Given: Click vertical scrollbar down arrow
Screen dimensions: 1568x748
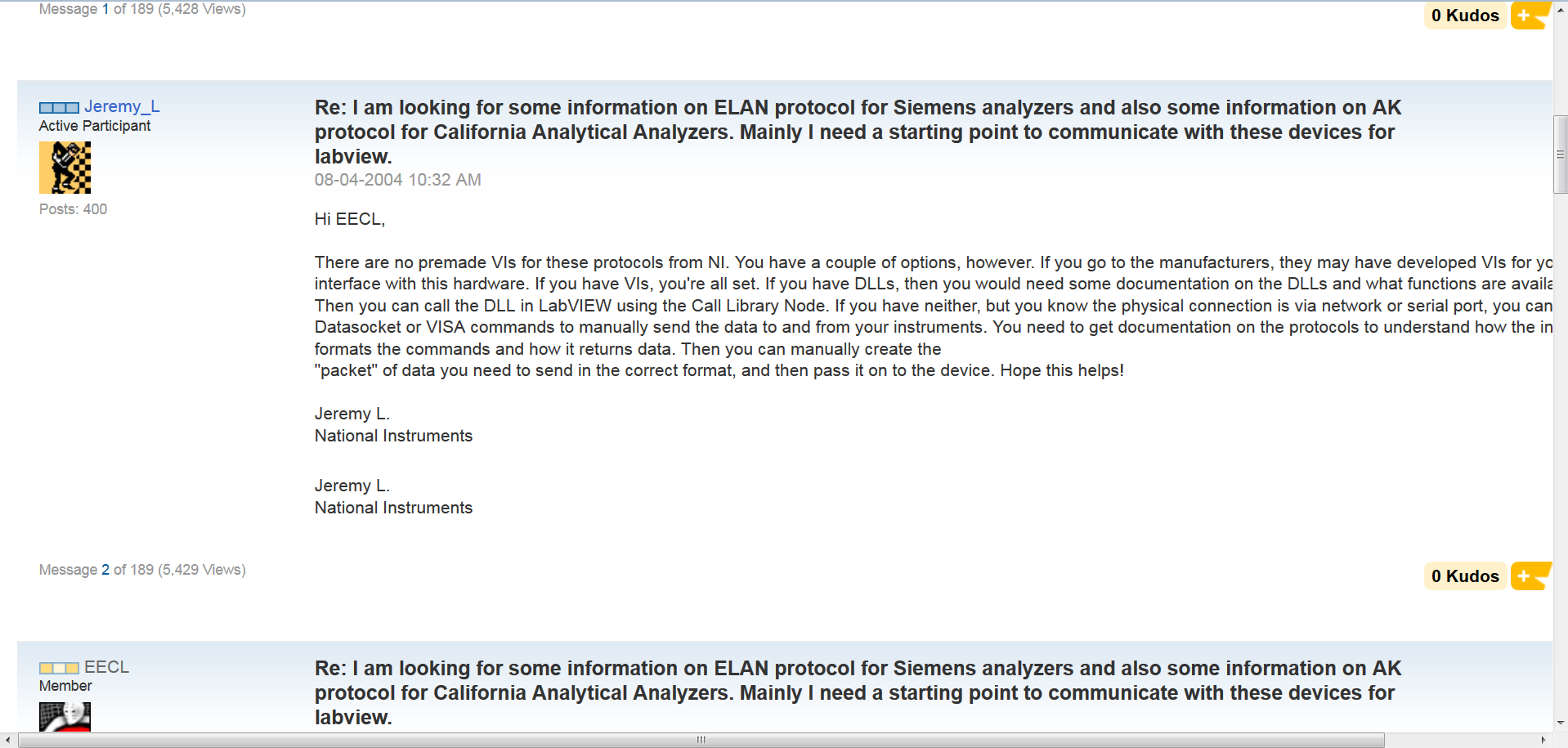Looking at the screenshot, I should (x=1561, y=723).
